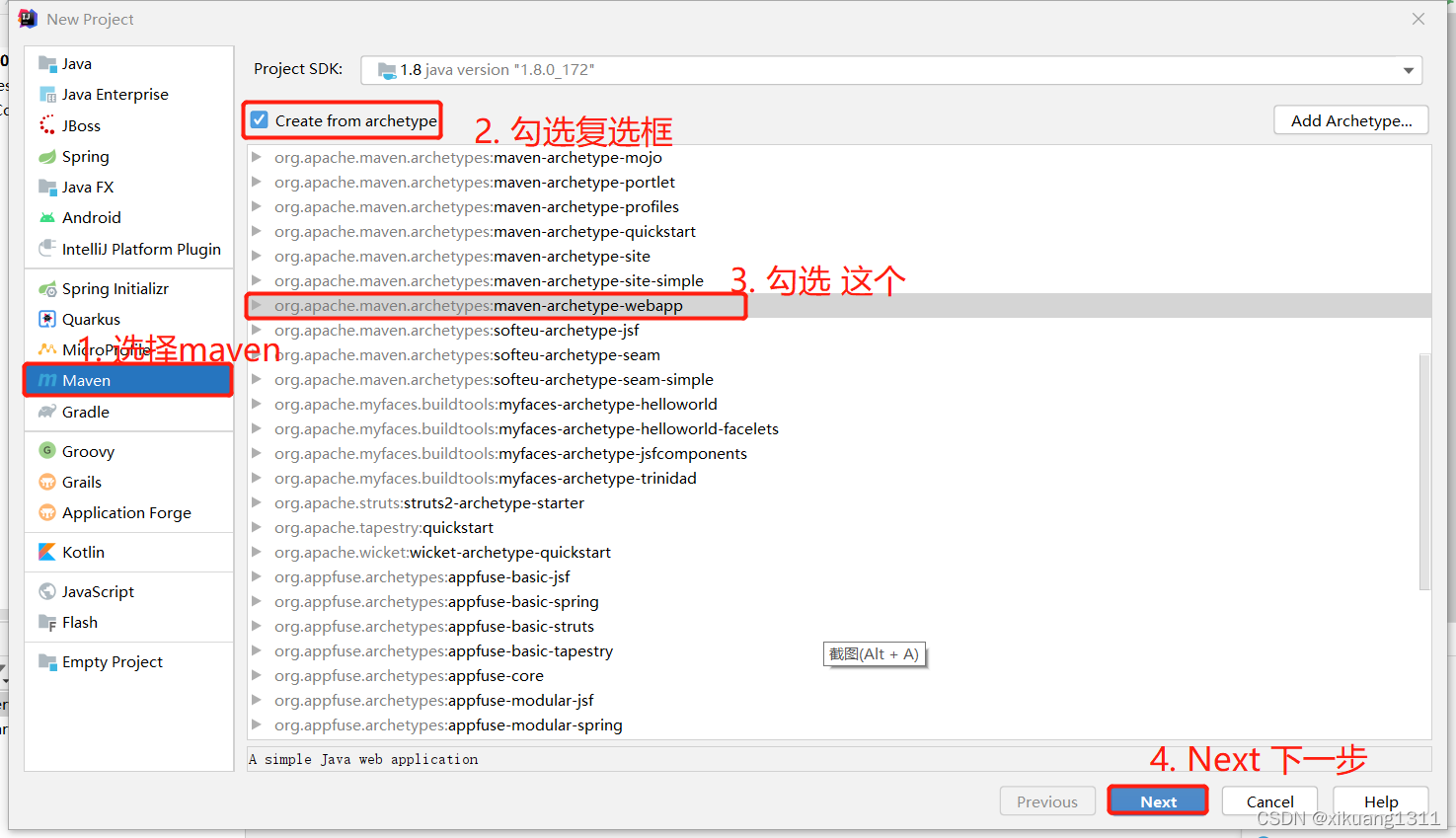Click the Flash folder icon
Viewport: 1456px width, 838px height.
[x=47, y=622]
